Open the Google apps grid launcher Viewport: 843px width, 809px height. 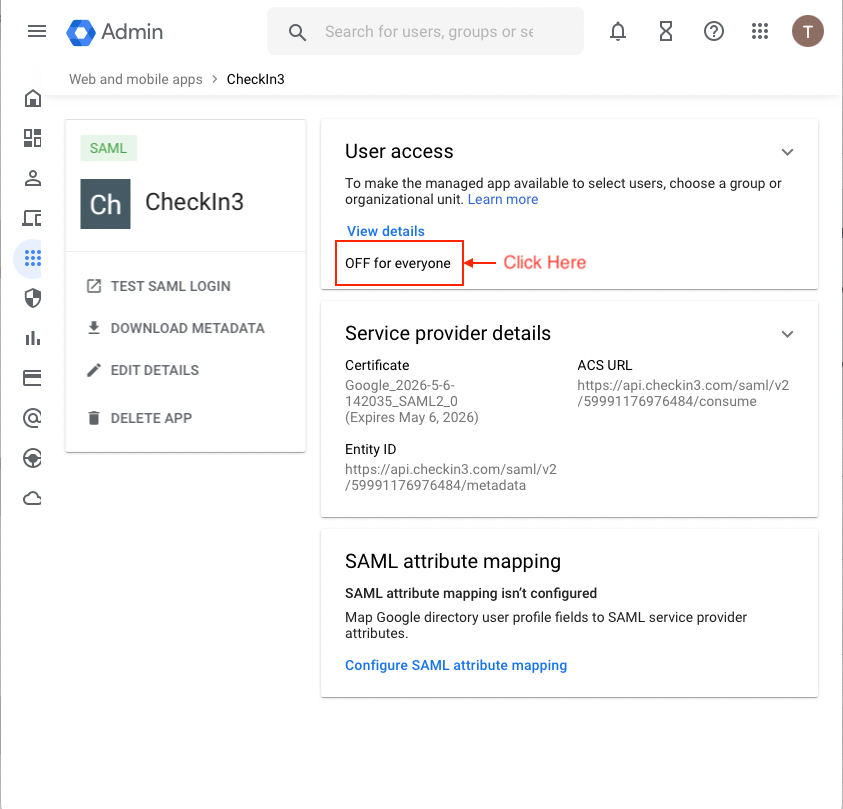760,31
